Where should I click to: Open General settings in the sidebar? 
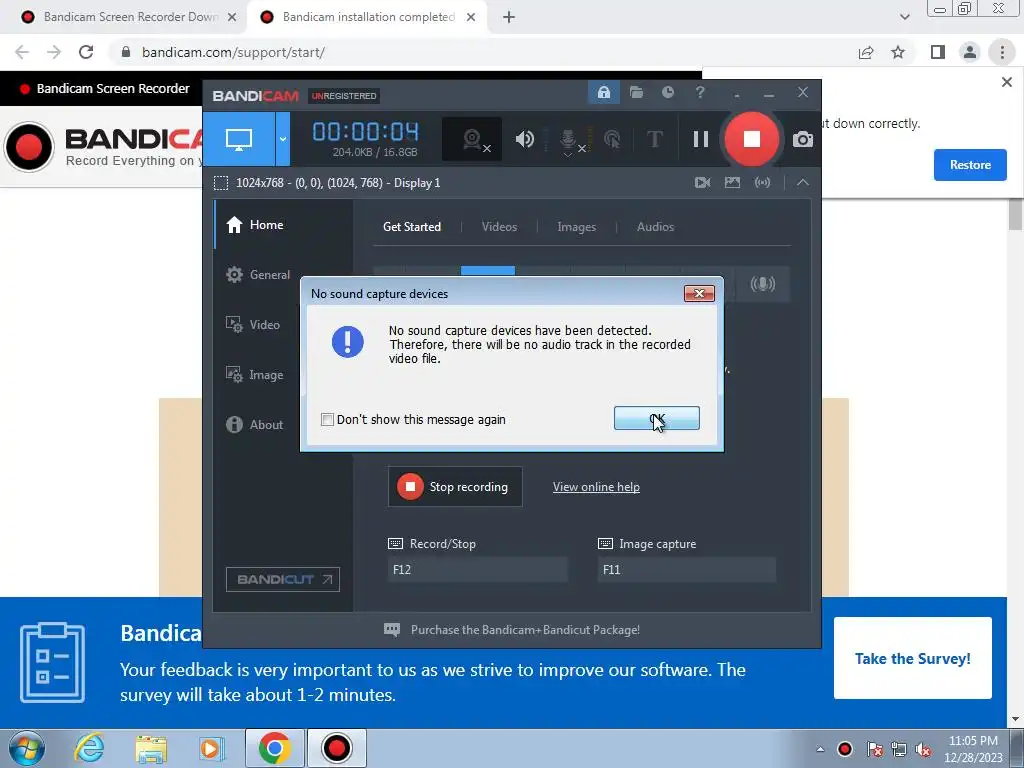point(258,275)
